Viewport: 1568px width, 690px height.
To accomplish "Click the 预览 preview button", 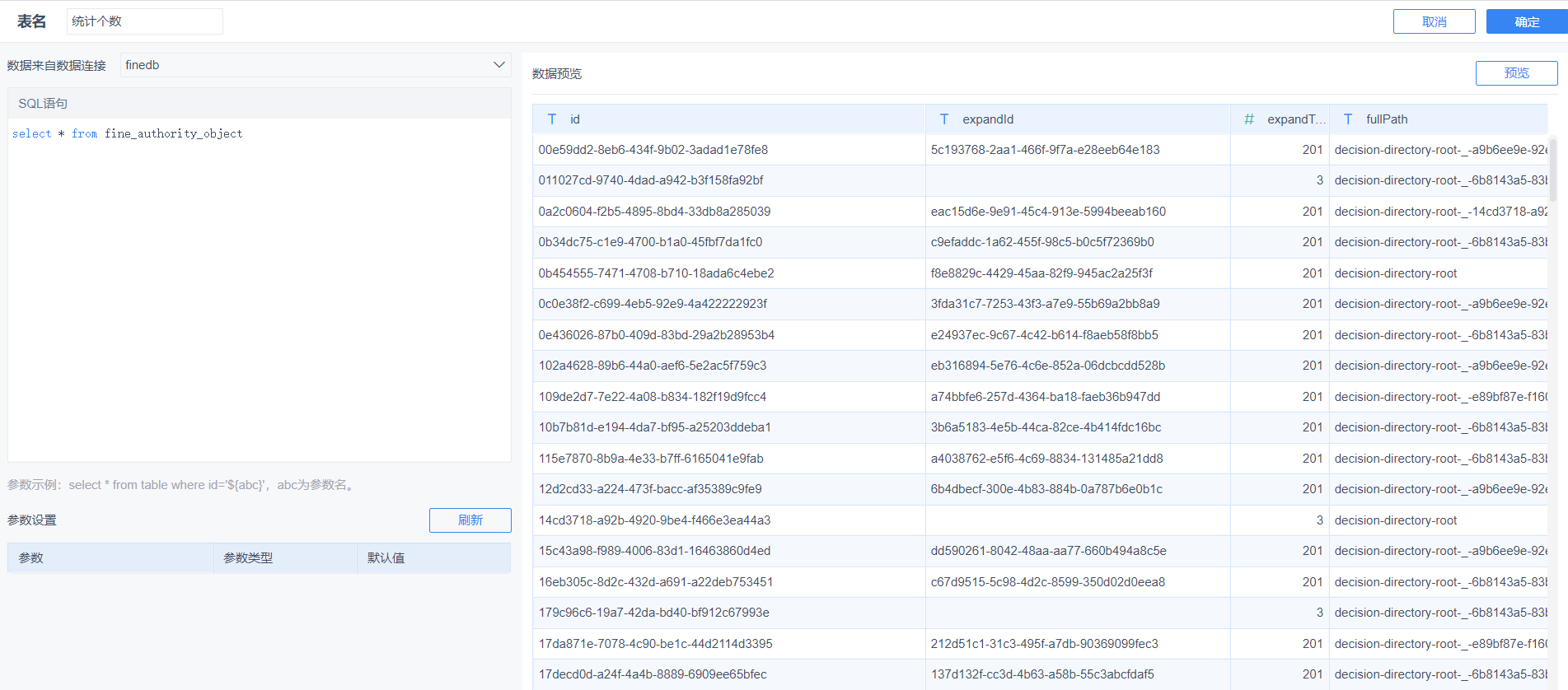I will (1516, 73).
